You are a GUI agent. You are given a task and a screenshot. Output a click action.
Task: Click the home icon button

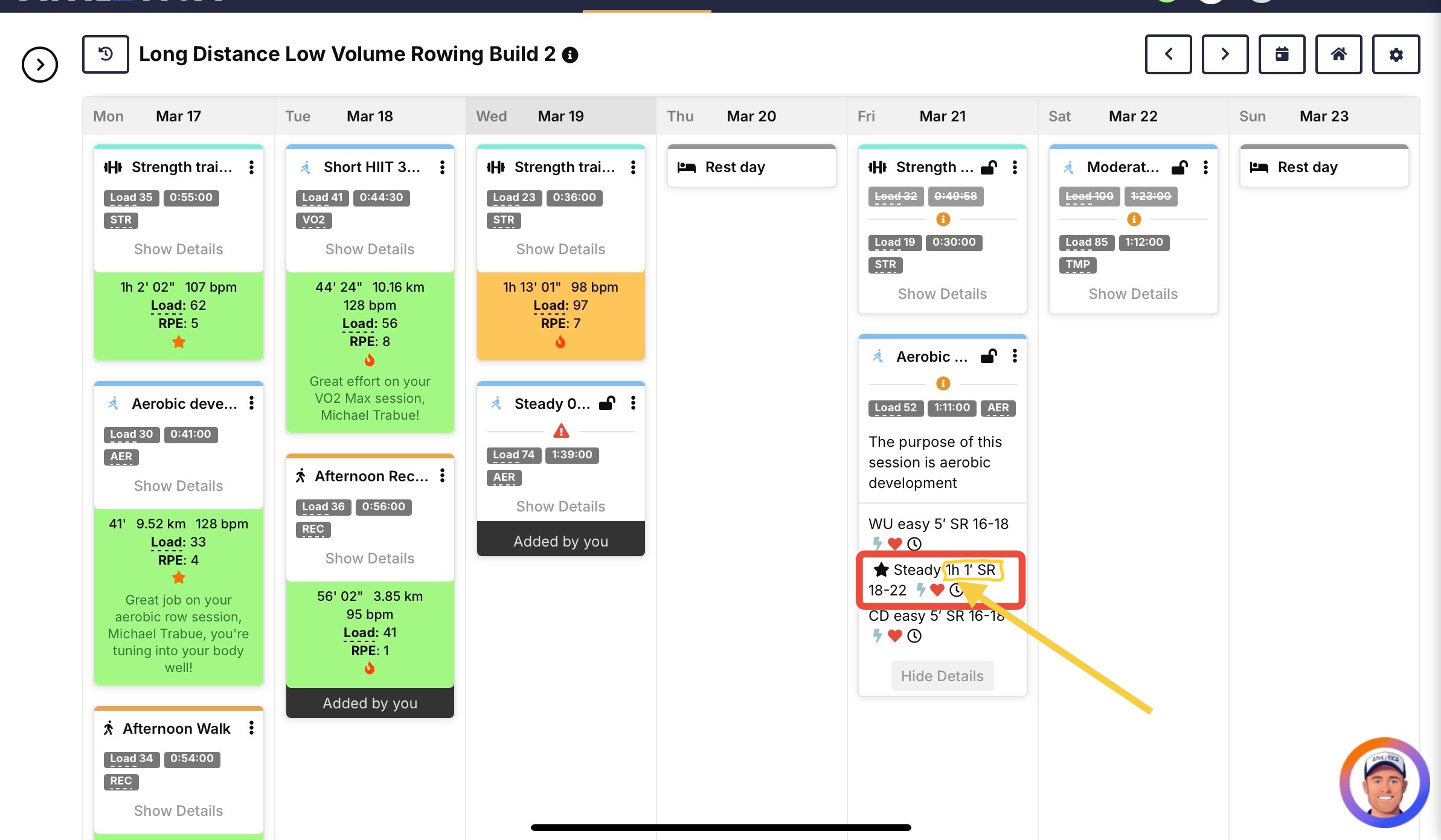(x=1338, y=54)
